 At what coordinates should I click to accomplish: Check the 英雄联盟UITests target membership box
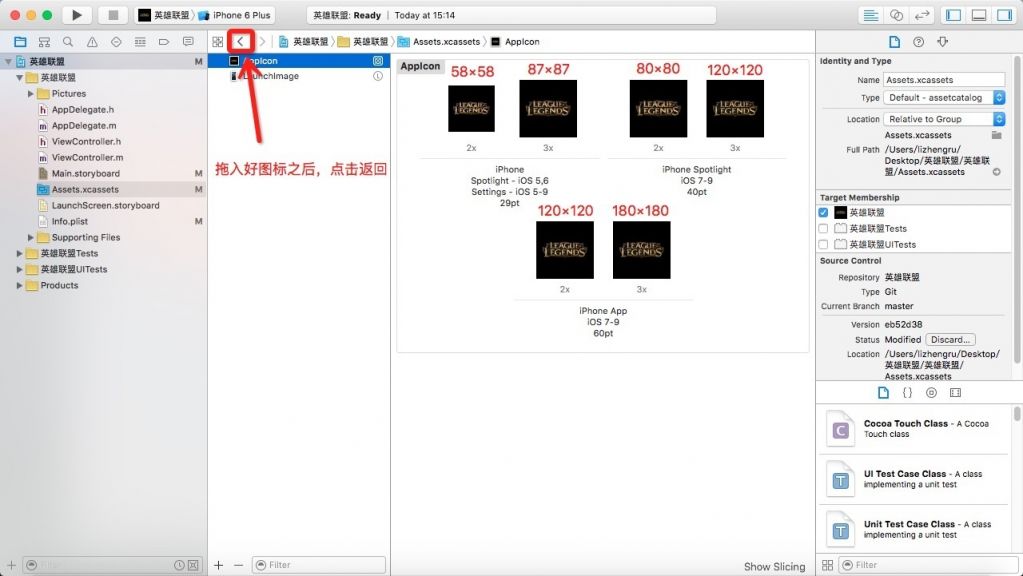(823, 244)
